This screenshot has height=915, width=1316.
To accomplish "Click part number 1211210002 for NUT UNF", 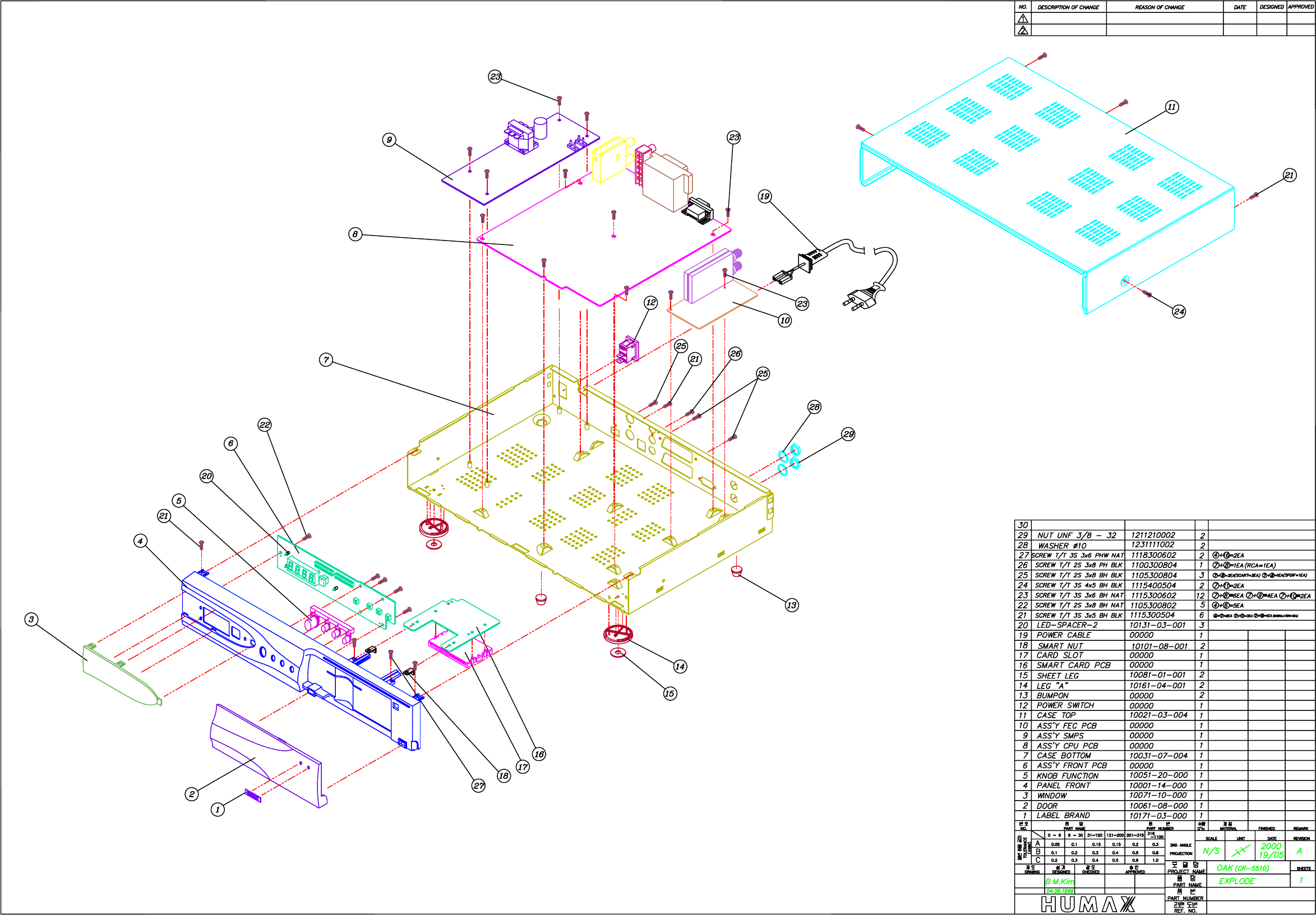I will (1153, 535).
